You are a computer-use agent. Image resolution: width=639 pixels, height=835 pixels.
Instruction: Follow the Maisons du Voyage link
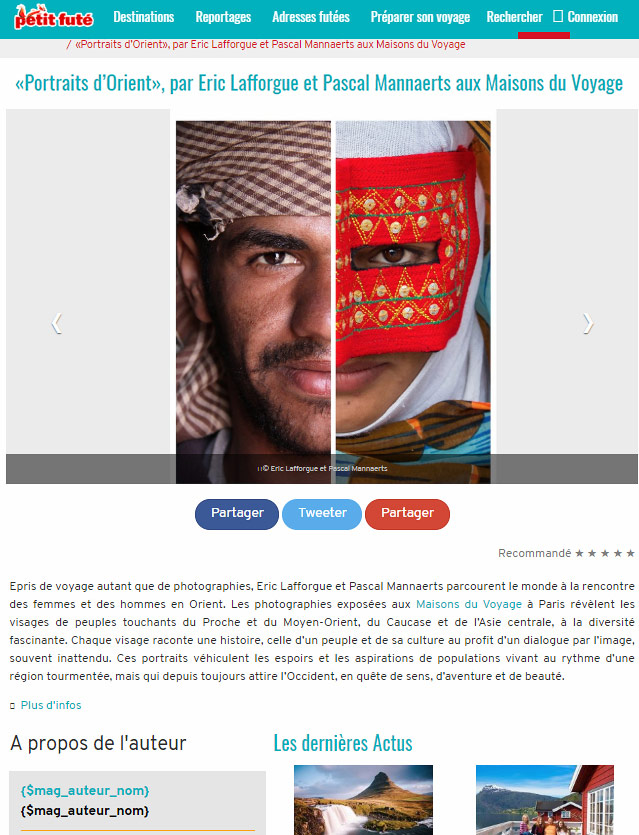point(469,604)
